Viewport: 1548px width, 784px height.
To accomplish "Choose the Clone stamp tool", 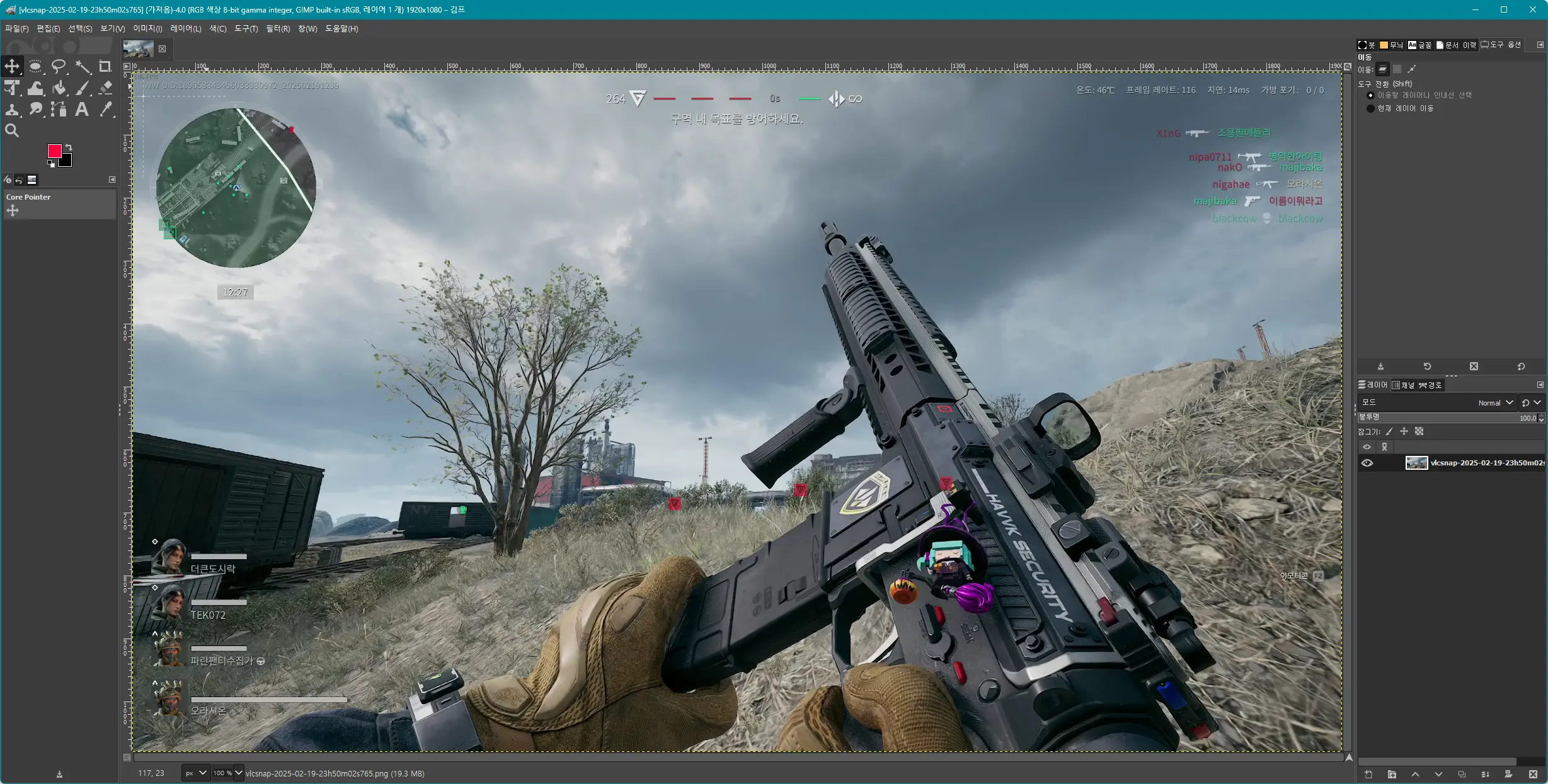I will pos(12,110).
